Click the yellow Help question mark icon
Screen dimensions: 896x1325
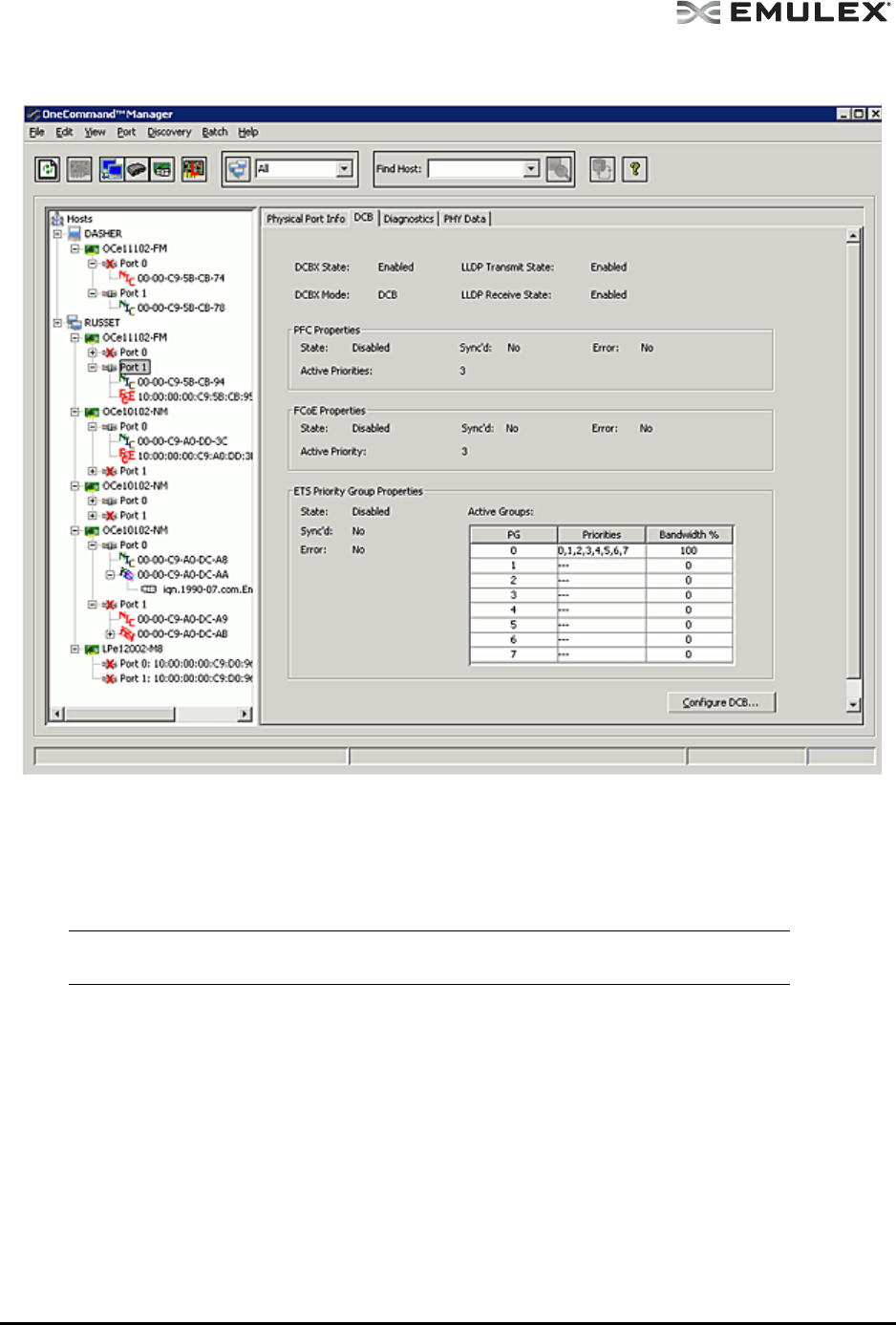tap(634, 169)
